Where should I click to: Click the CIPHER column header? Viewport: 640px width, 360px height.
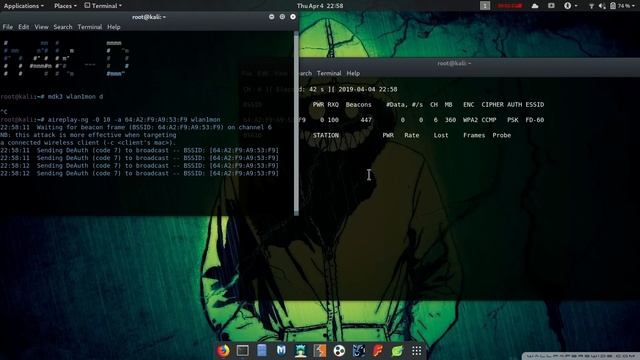click(x=493, y=105)
